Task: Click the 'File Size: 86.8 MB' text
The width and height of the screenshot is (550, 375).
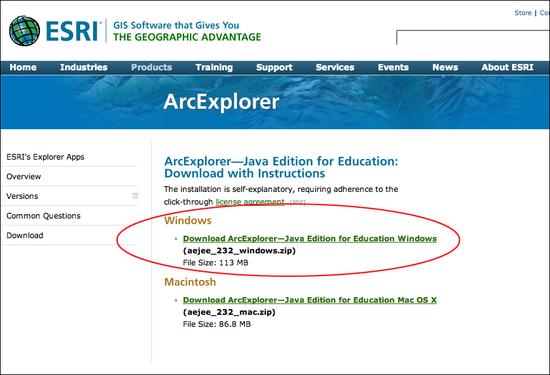Action: pos(217,324)
